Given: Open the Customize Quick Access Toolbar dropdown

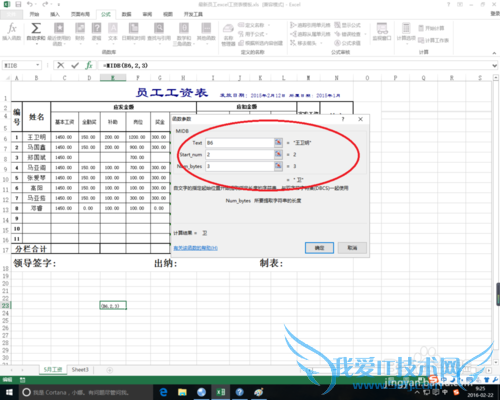Looking at the screenshot, I should [59, 5].
